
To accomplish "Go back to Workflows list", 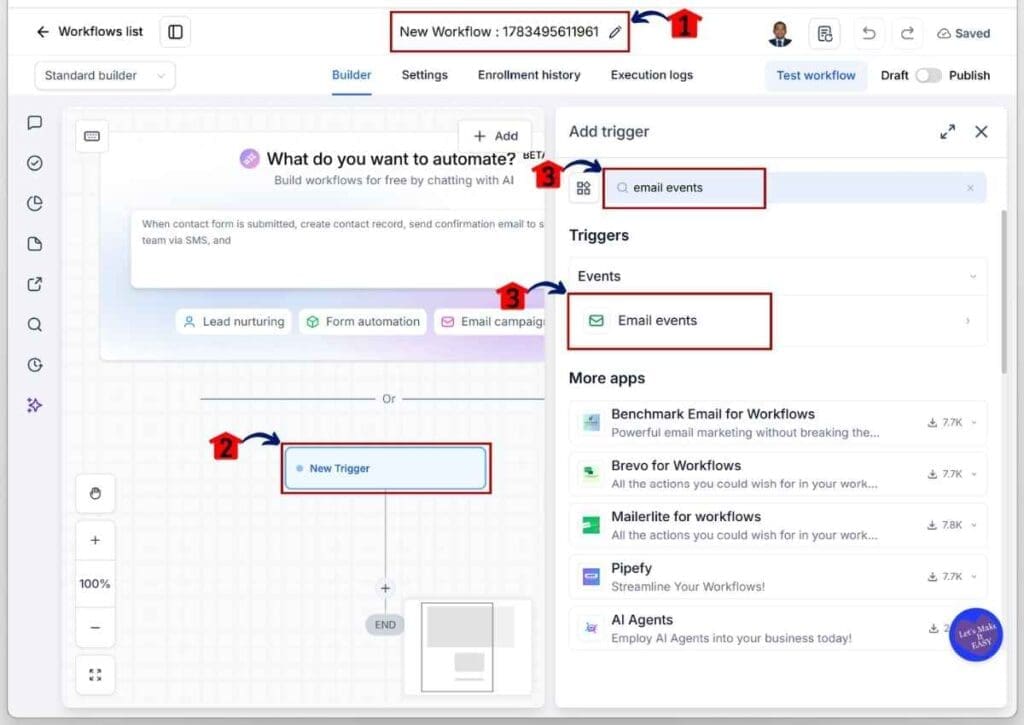I will click(89, 31).
